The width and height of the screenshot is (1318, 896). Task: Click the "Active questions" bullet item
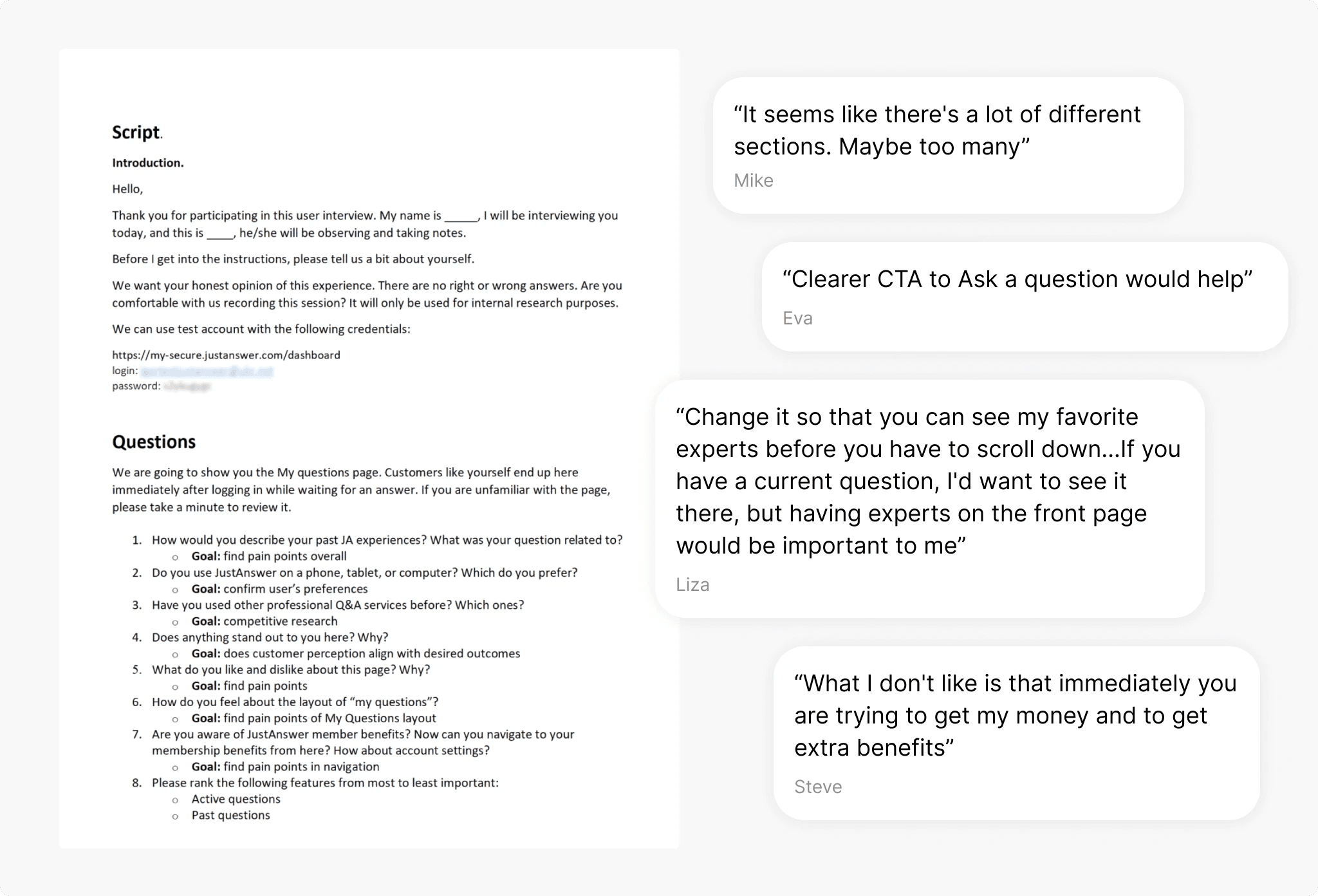[236, 799]
